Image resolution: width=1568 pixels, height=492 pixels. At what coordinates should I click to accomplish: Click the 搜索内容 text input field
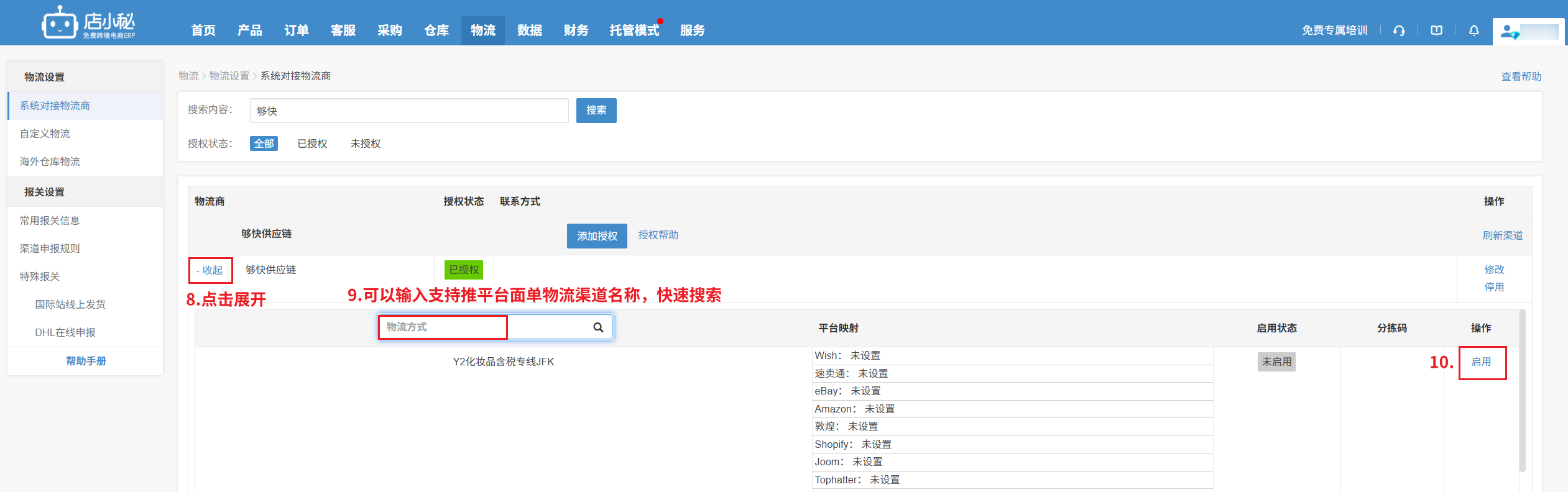coord(408,111)
